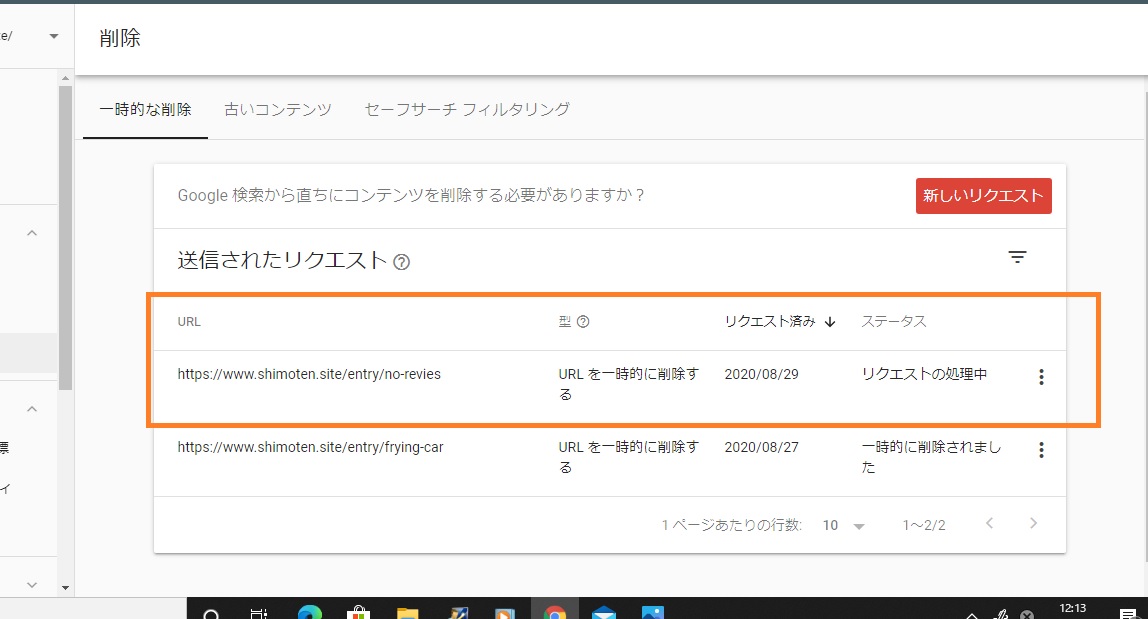Screen dimensions: 1148x619
Task: Open File Explorer from taskbar
Action: click(407, 612)
